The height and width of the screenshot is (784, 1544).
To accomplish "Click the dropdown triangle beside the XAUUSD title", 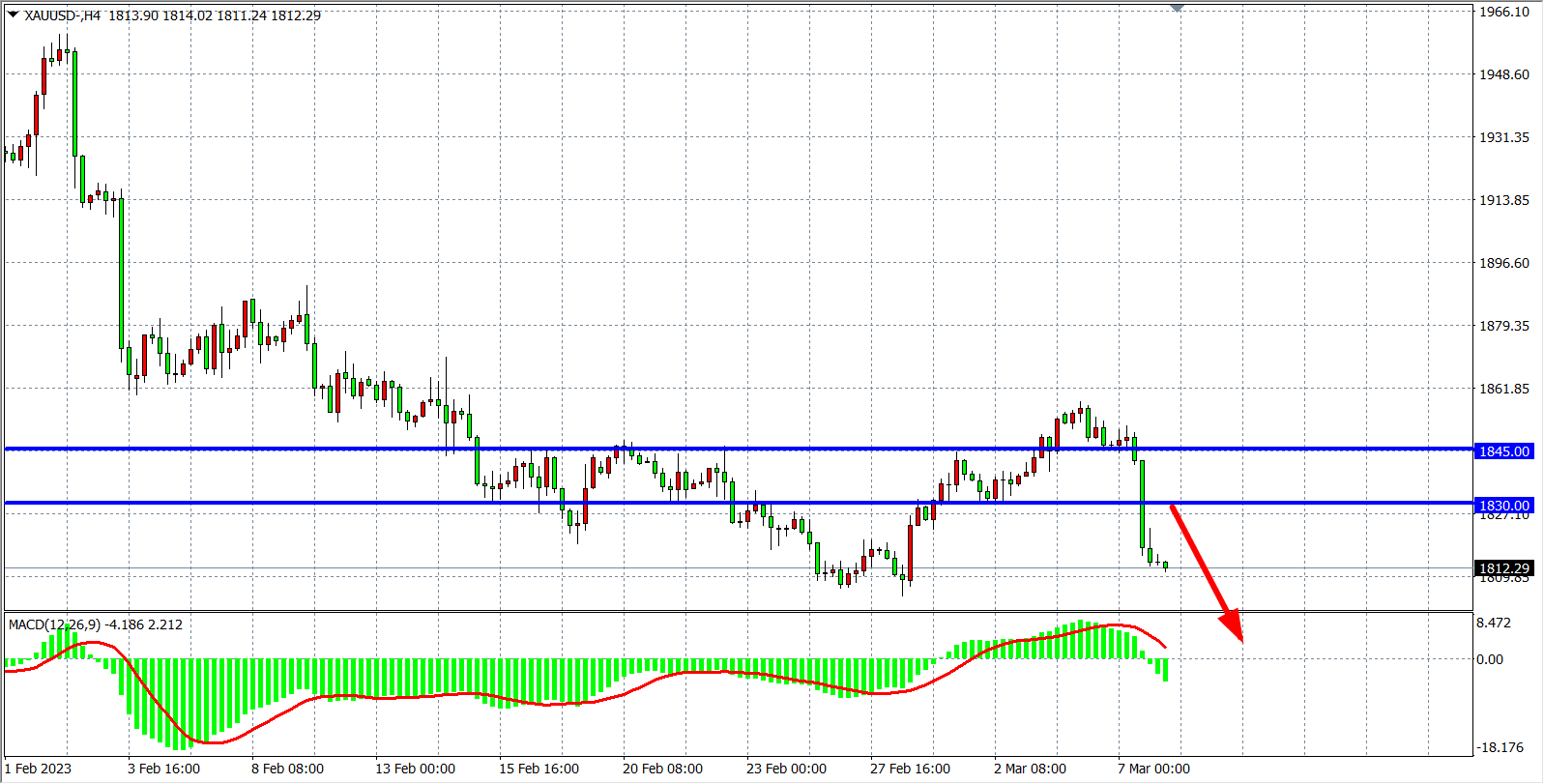I will point(13,15).
